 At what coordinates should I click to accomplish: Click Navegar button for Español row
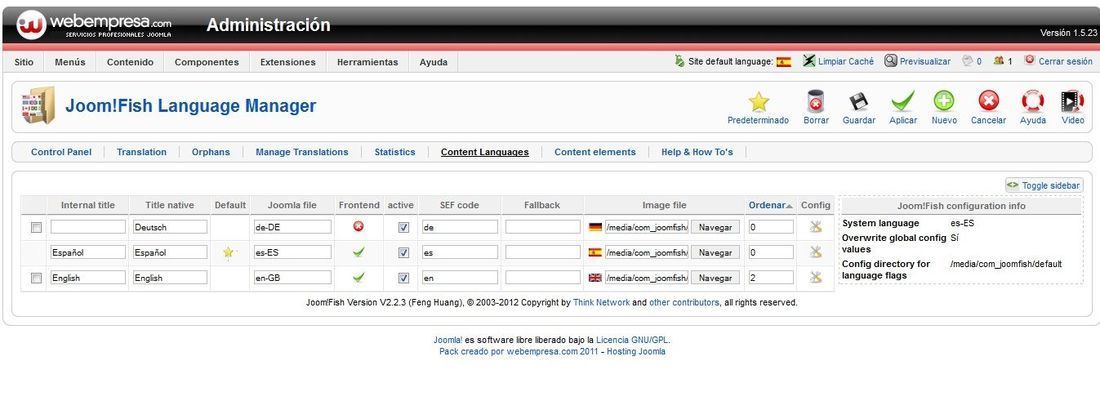click(715, 253)
